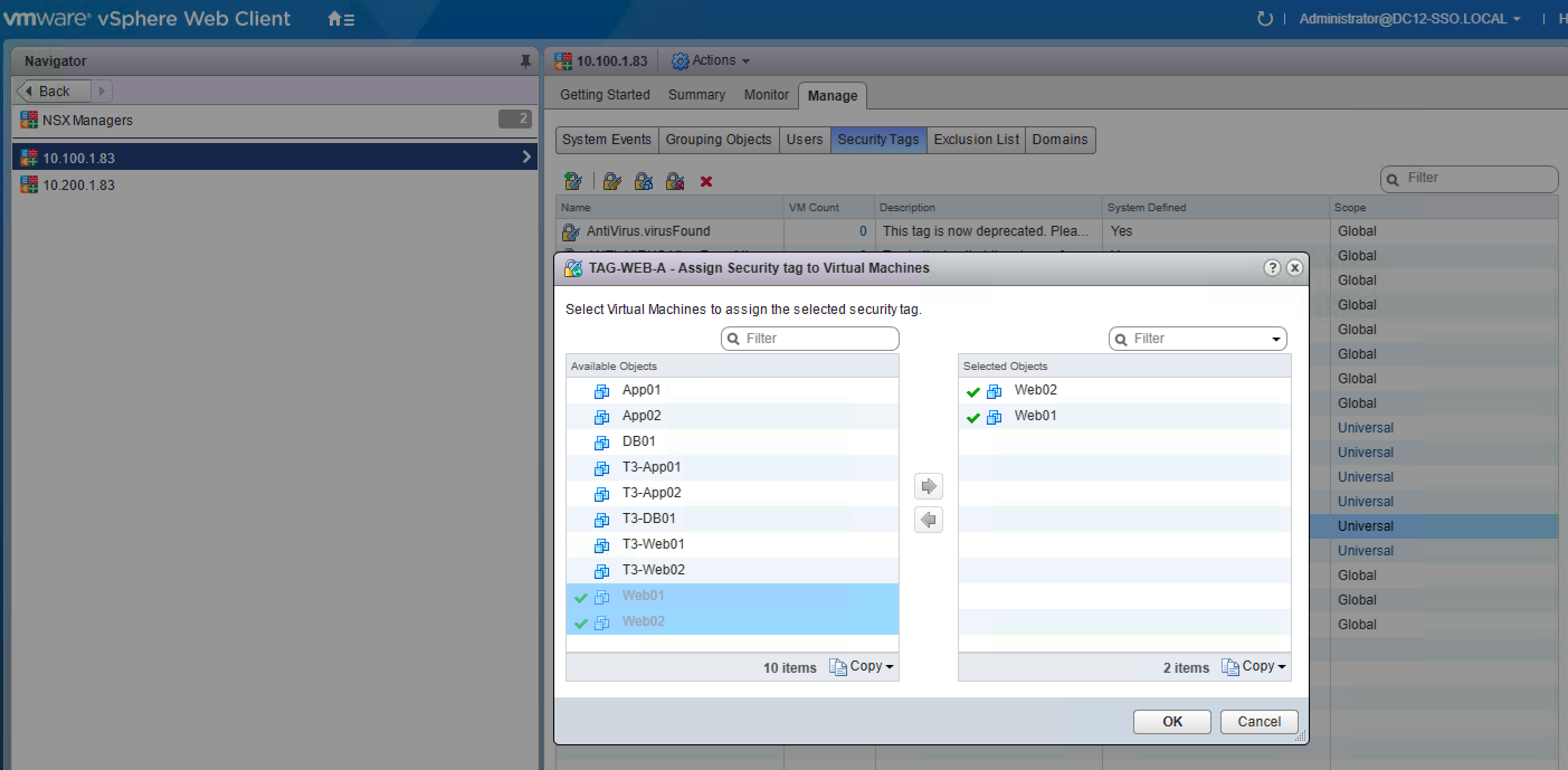Click the edit security tag icon
This screenshot has width=1568, height=770.
click(x=612, y=182)
